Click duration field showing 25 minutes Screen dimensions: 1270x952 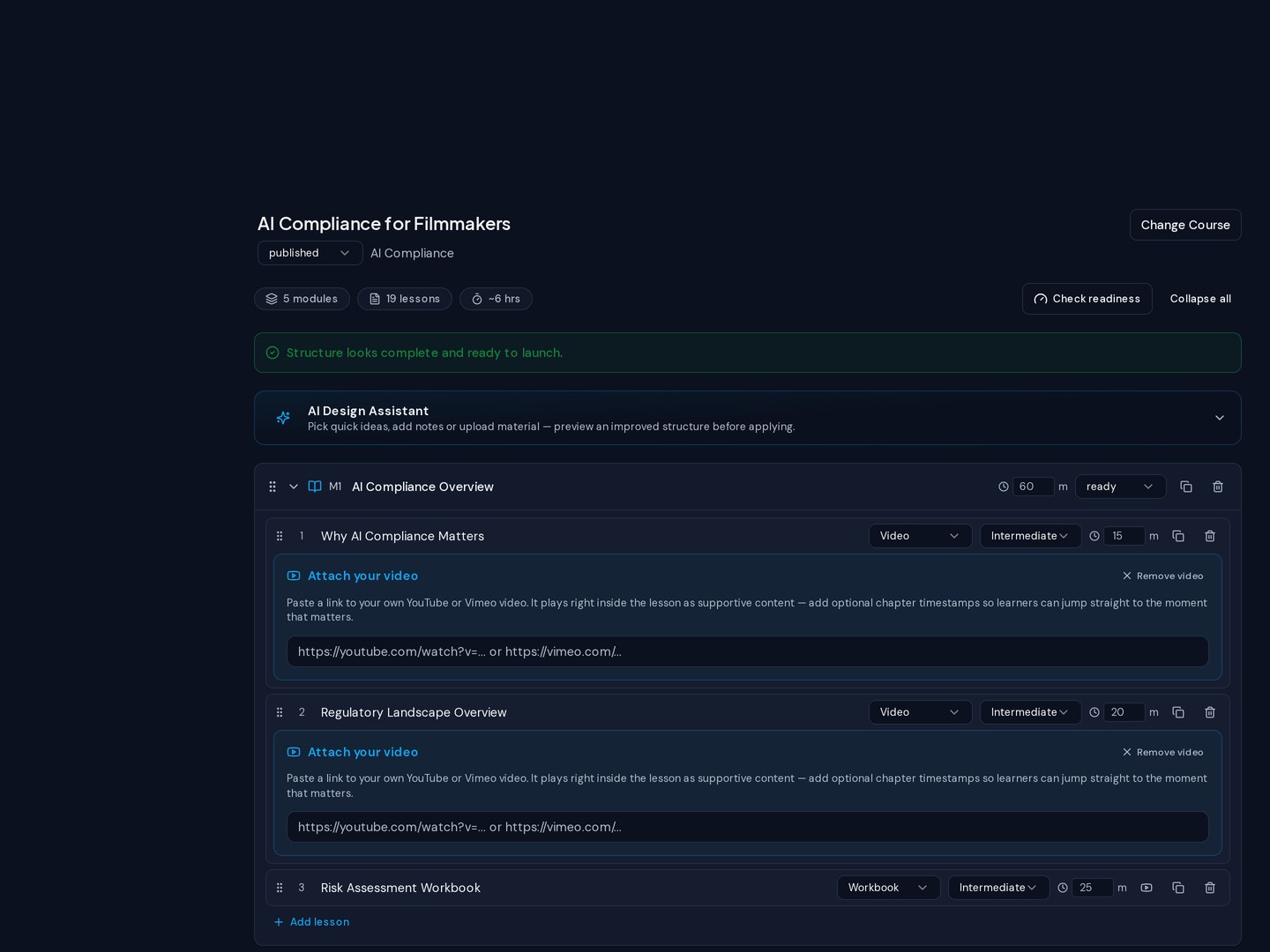tap(1093, 888)
